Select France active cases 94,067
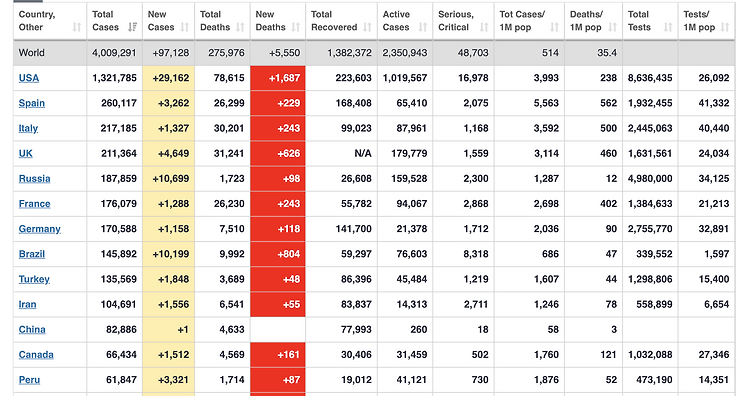This screenshot has width=750, height=396. pos(411,204)
